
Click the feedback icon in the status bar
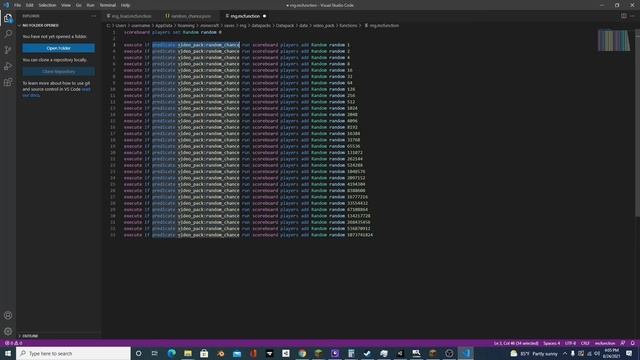[x=623, y=343]
